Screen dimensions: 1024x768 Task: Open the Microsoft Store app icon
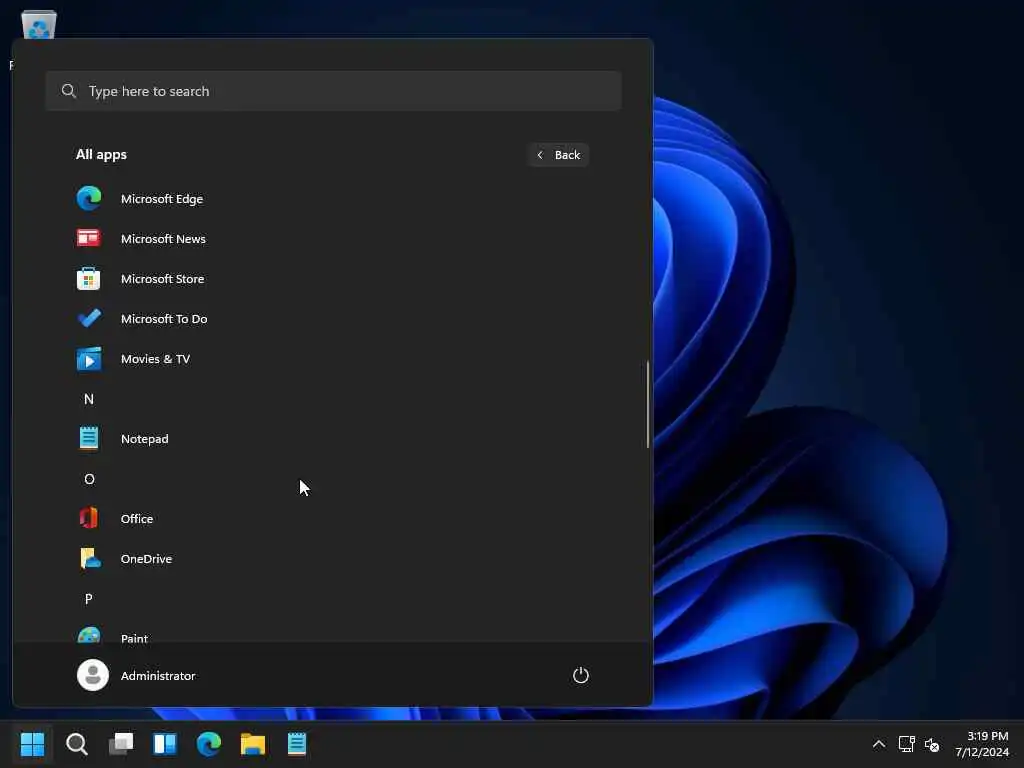coord(89,279)
